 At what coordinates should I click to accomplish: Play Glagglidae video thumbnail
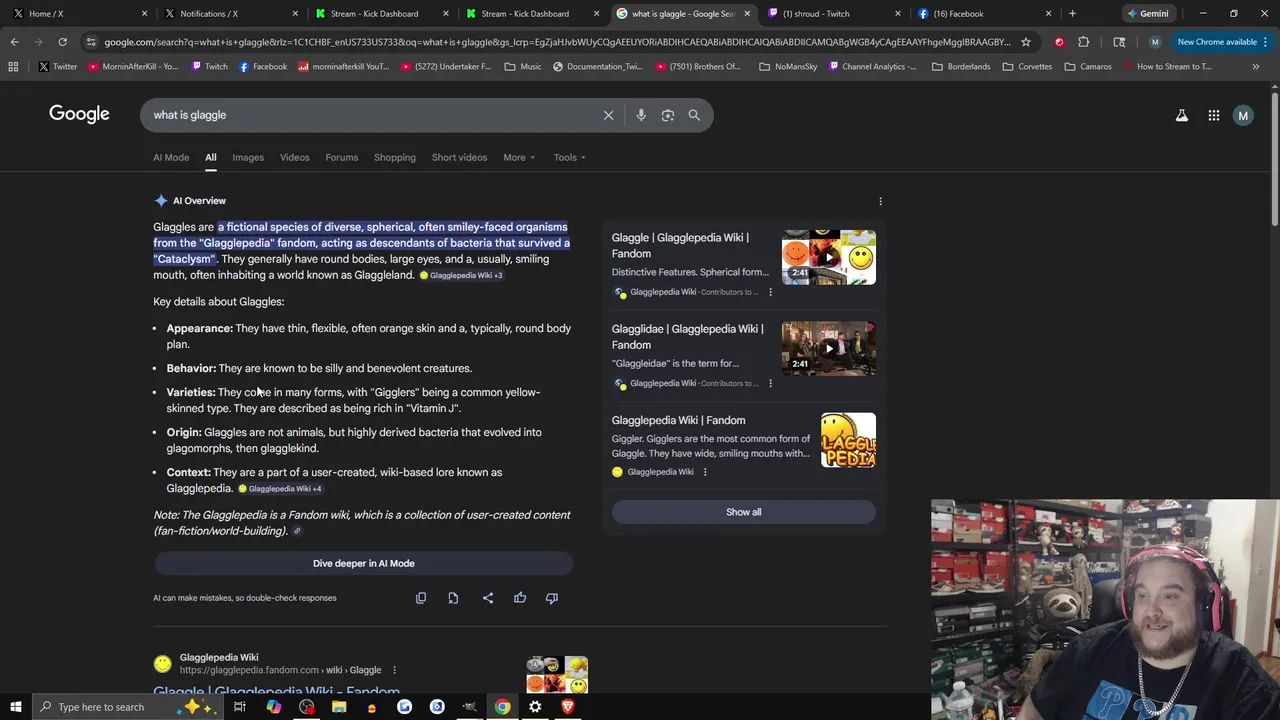click(x=828, y=348)
